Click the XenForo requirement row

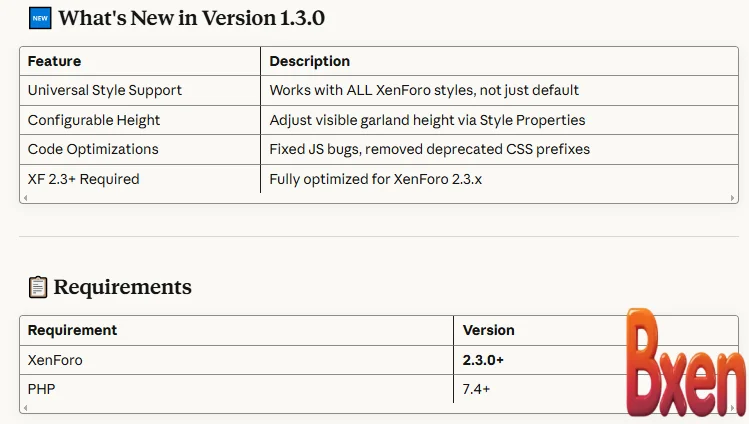(55, 359)
